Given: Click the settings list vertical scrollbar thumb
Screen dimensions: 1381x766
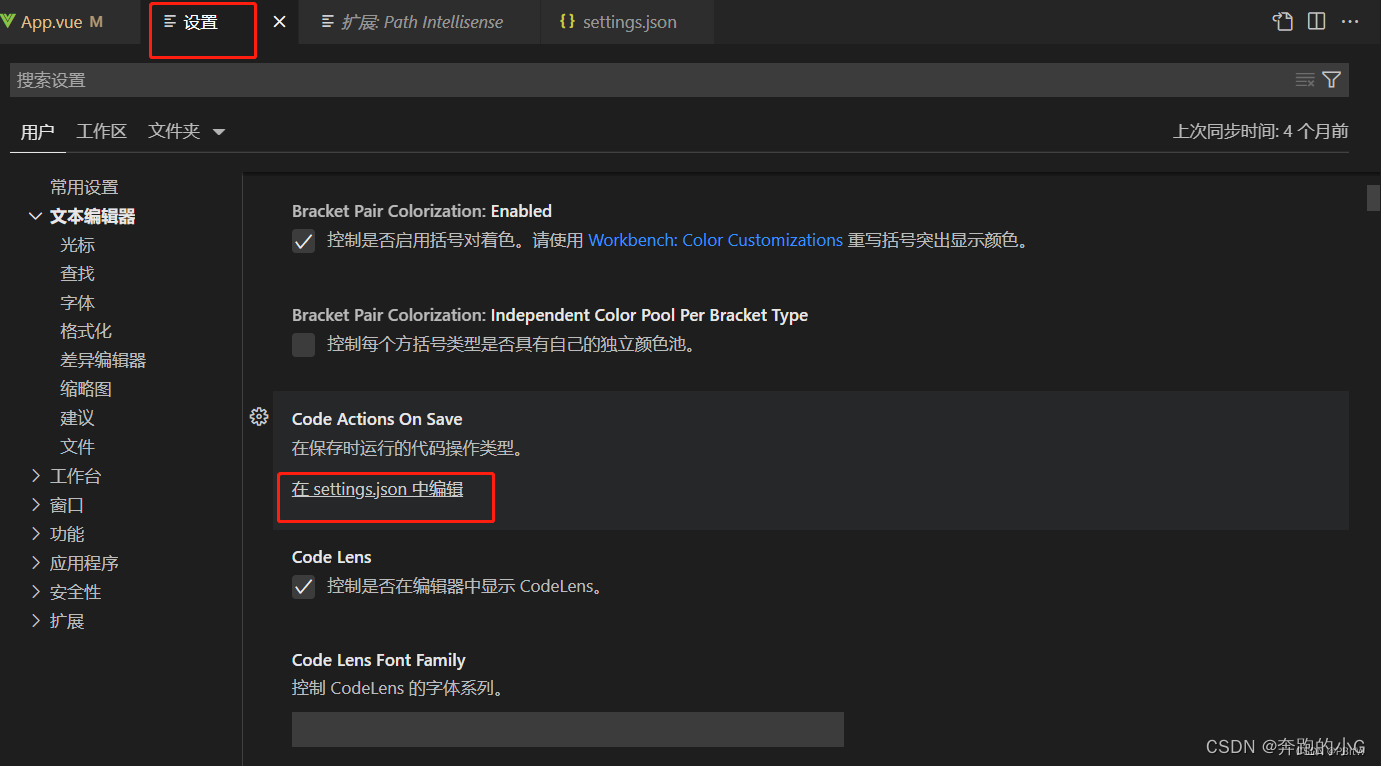Looking at the screenshot, I should (x=1373, y=198).
